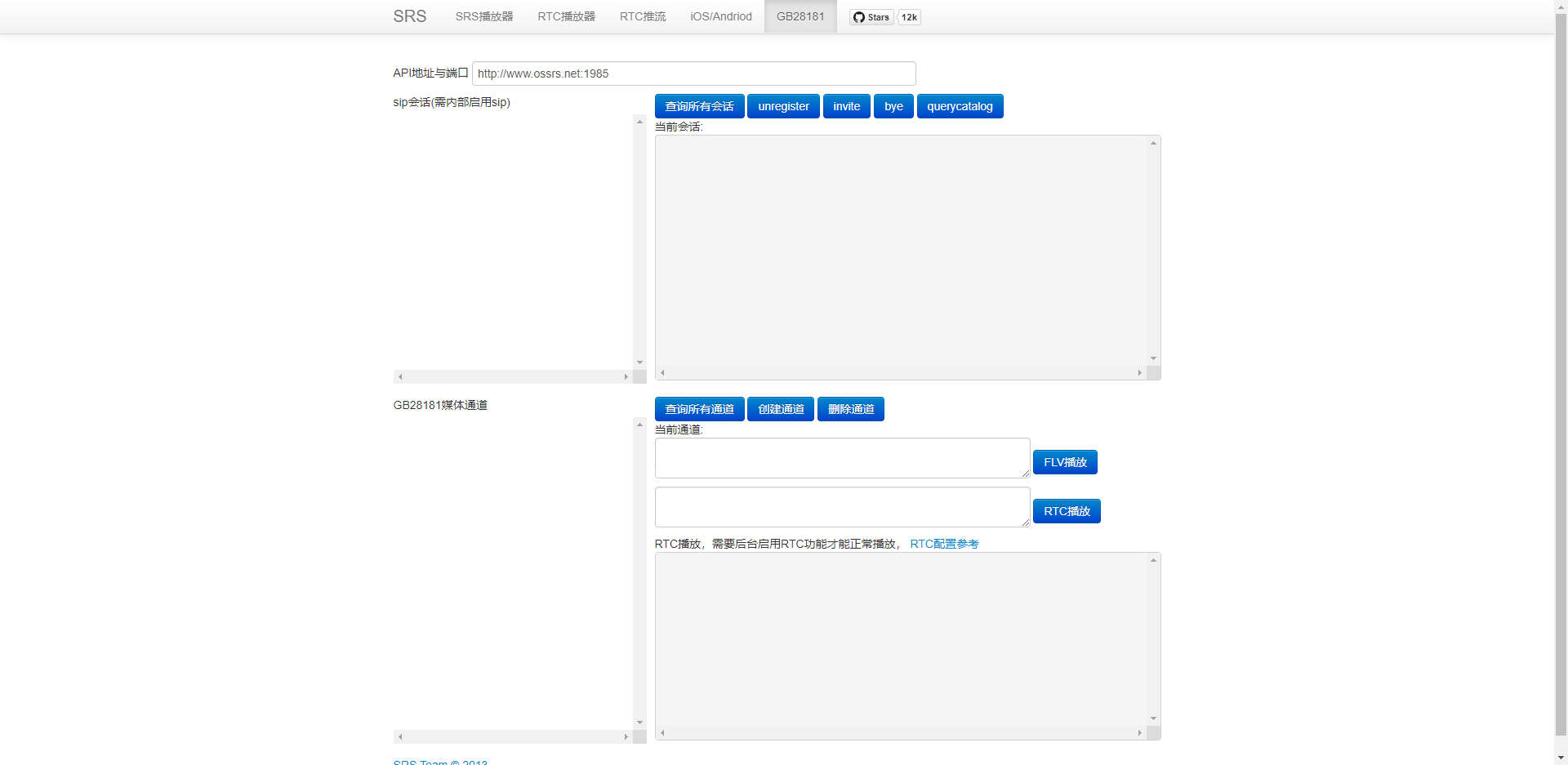Click sip会话 list scroll-right arrow
The height and width of the screenshot is (765, 1568).
[626, 376]
